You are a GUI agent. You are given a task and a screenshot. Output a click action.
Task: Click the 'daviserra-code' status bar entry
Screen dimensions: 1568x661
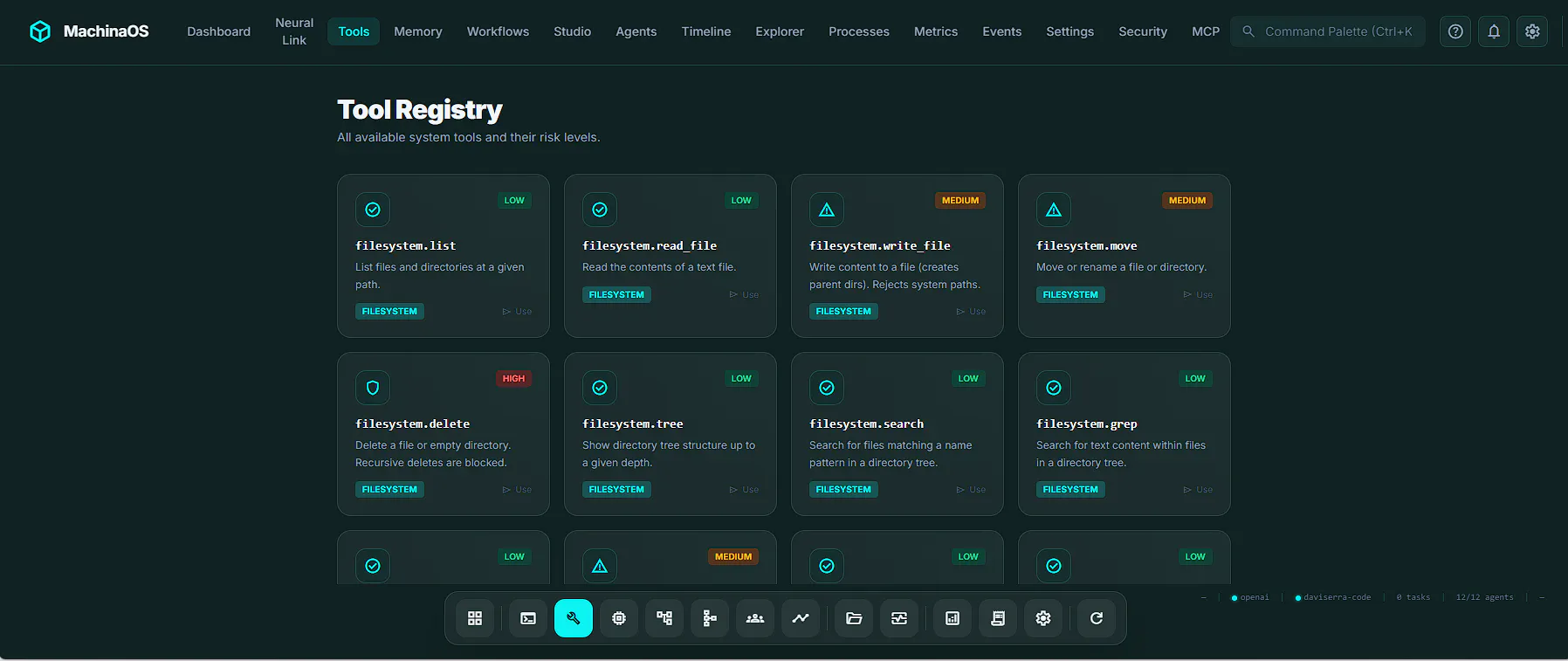(x=1333, y=597)
